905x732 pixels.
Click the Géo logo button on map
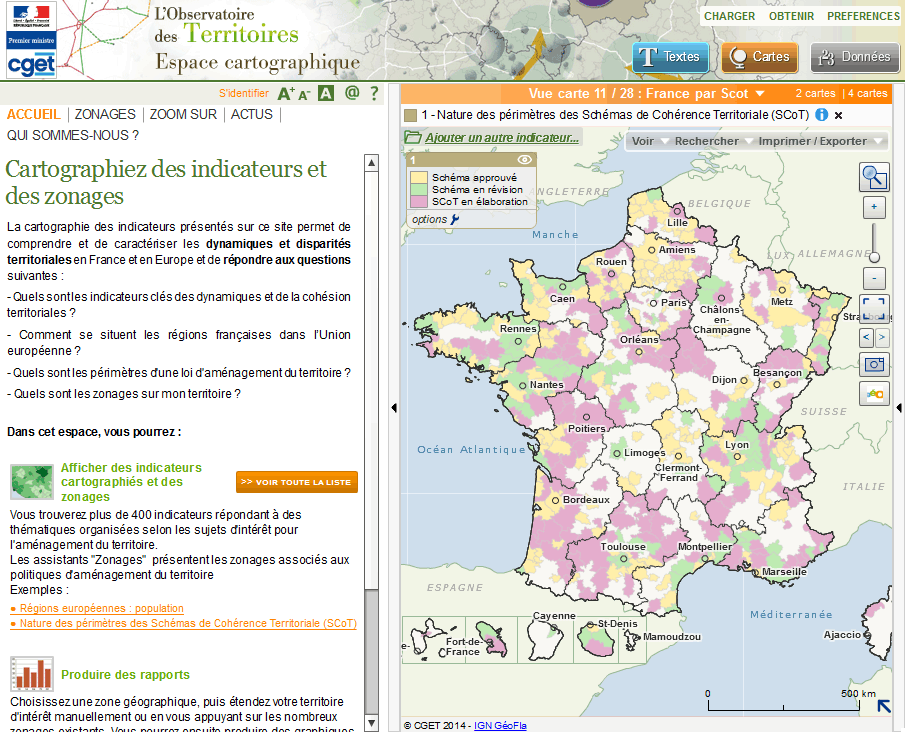coord(874,394)
